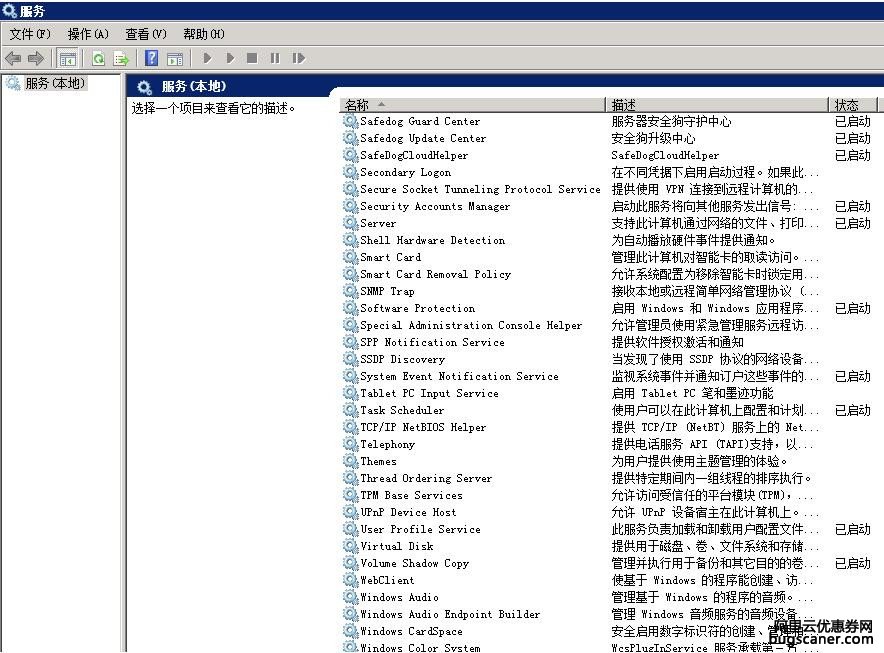Screen dimensions: 884x653
Task: Click the 已启动 status of Software Protection
Action: [853, 308]
